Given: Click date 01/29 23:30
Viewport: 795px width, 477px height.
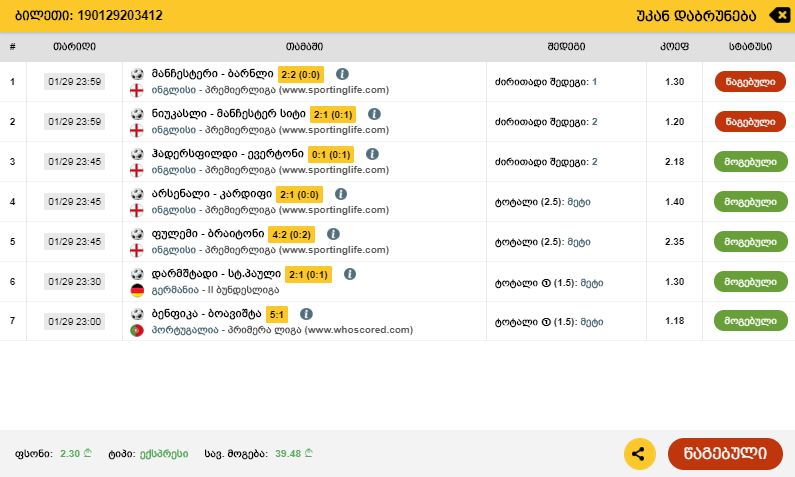Looking at the screenshot, I should tap(75, 281).
